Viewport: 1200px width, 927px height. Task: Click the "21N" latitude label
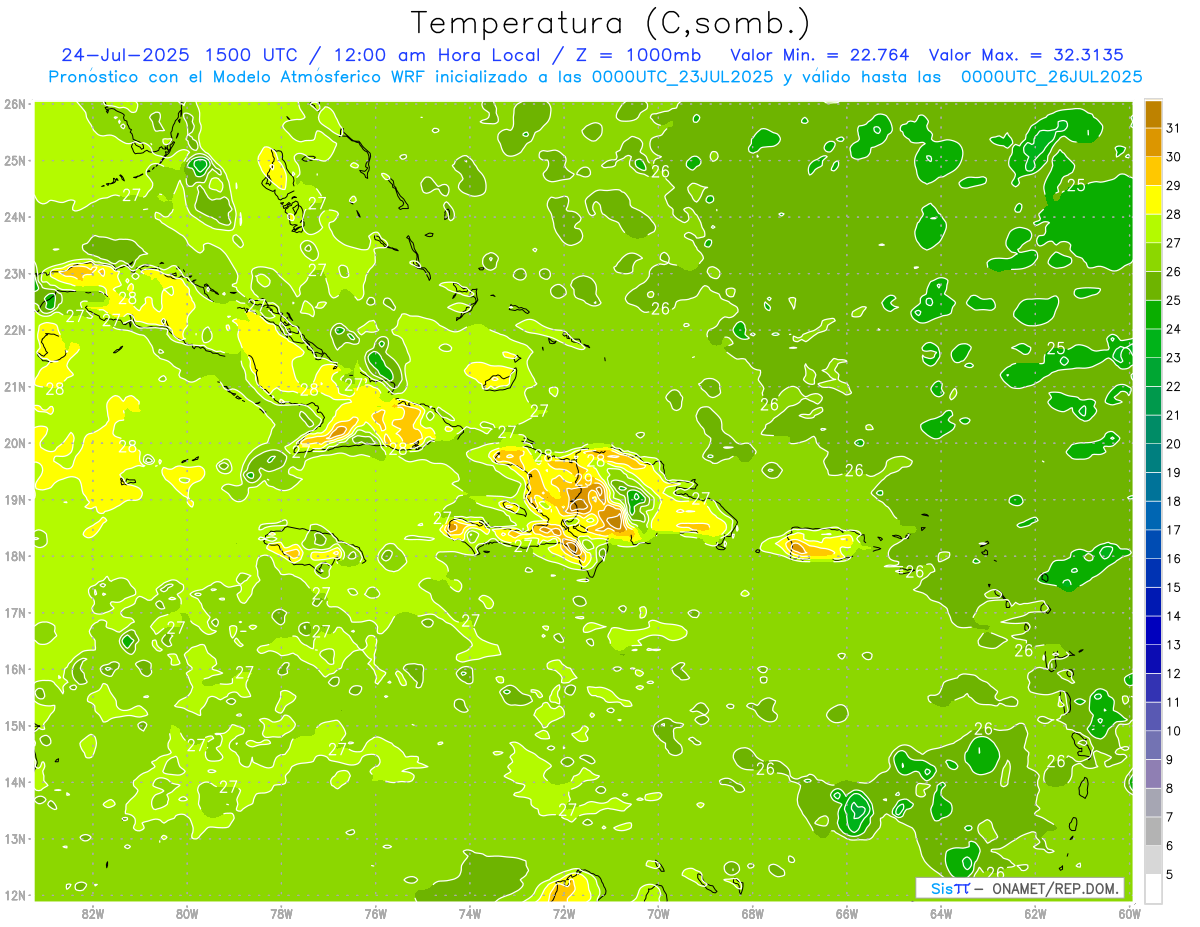tap(14, 386)
